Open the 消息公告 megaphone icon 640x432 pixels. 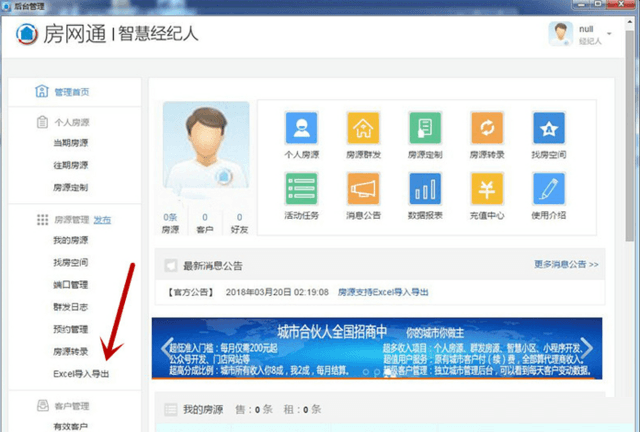(363, 188)
